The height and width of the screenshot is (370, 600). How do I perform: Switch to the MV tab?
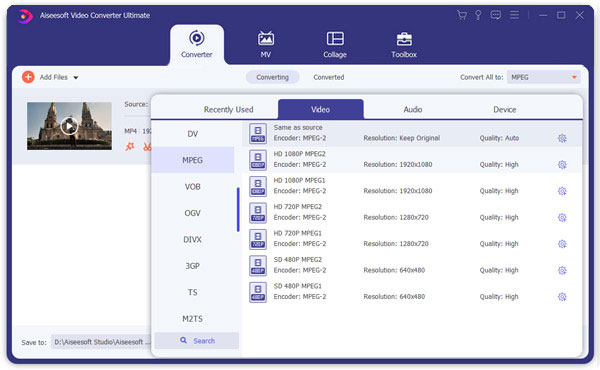266,44
